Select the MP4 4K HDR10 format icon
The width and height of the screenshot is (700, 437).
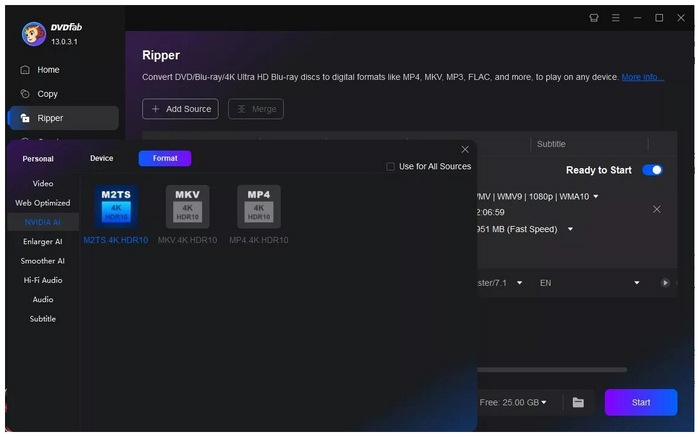coord(259,206)
